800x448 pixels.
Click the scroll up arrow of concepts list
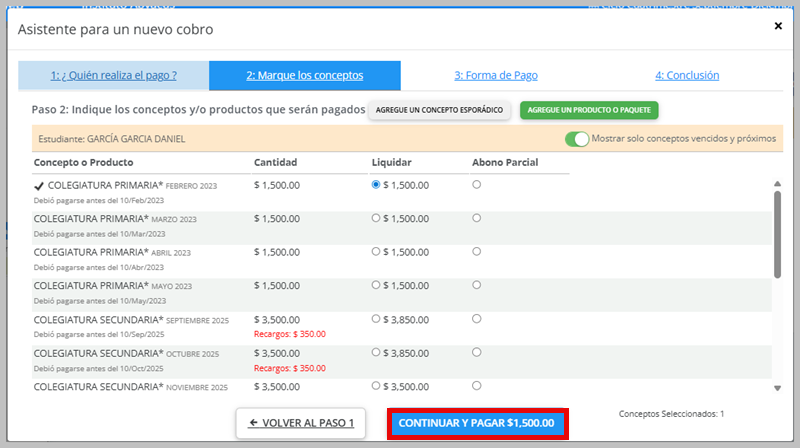coord(778,183)
